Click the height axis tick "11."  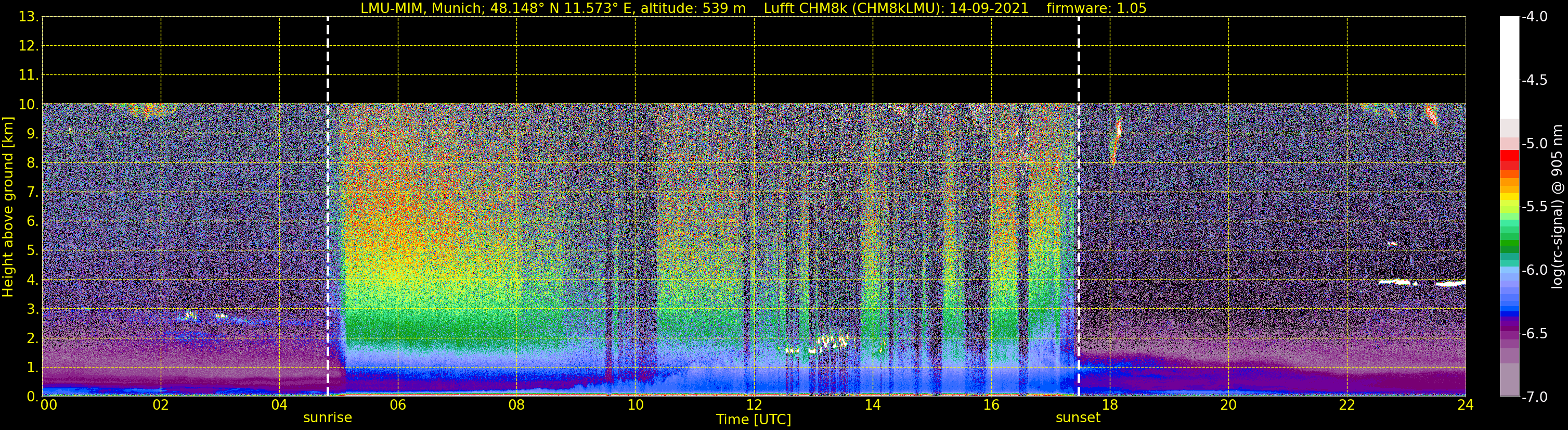coord(29,75)
